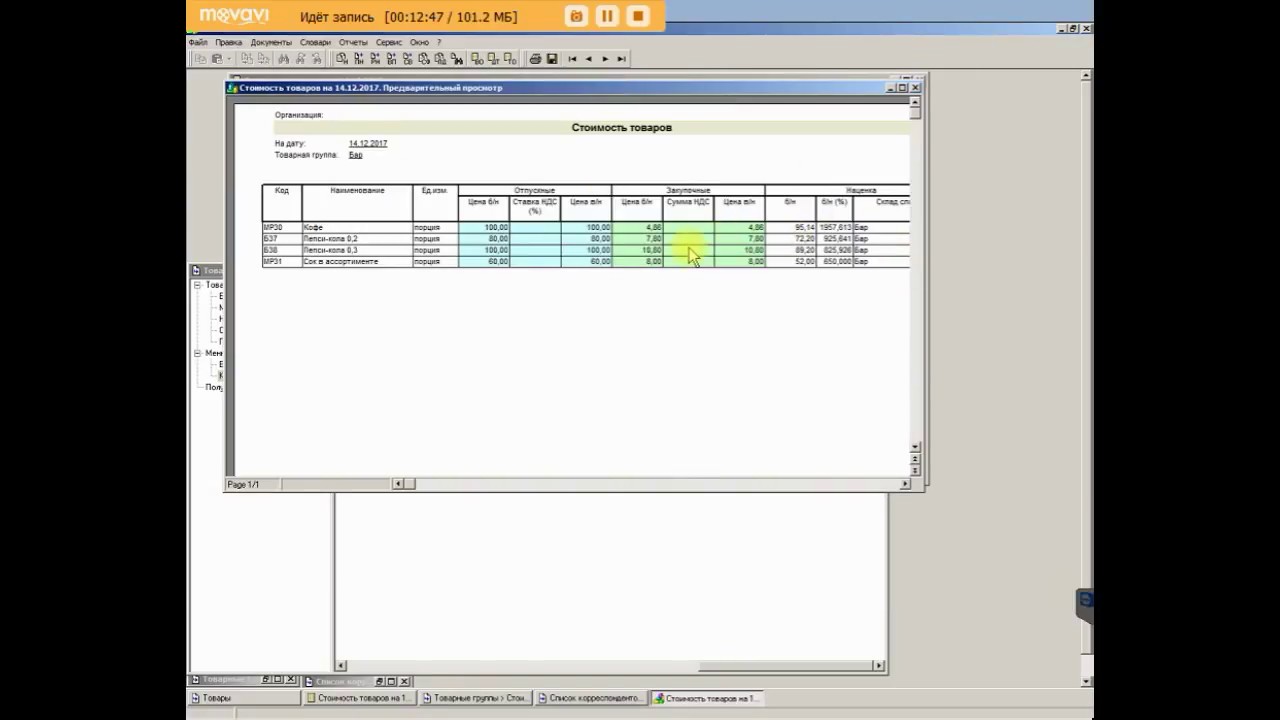Image resolution: width=1280 pixels, height=720 pixels.
Task: Click the new document ПН icon
Action: click(358, 59)
